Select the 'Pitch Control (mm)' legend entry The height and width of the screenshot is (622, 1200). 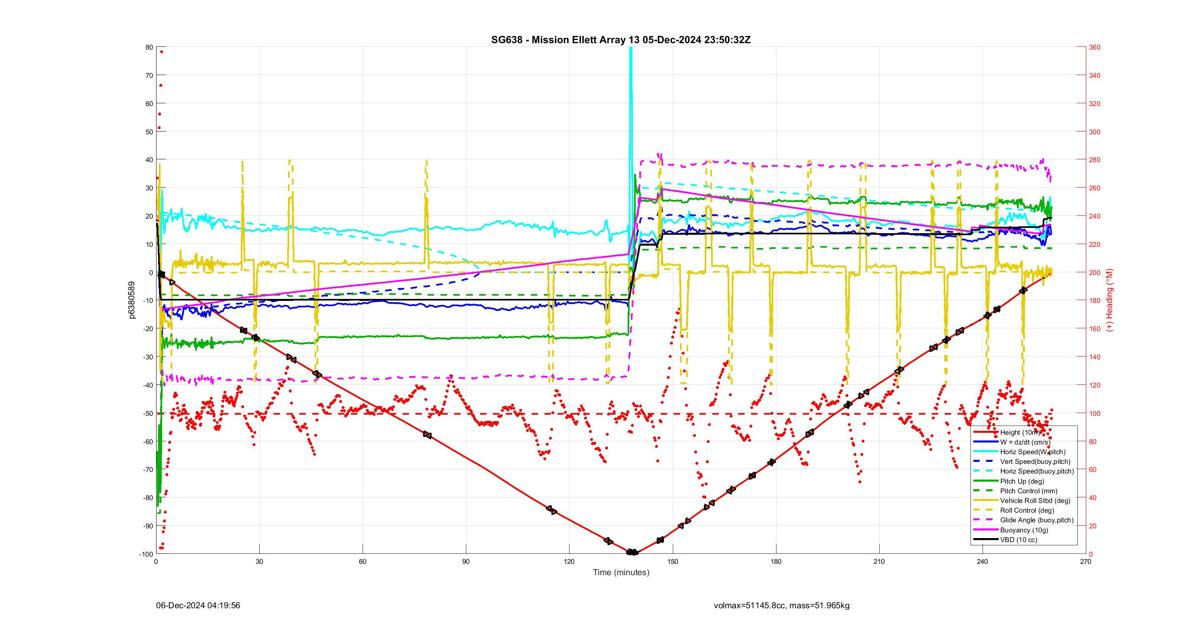tap(1029, 491)
